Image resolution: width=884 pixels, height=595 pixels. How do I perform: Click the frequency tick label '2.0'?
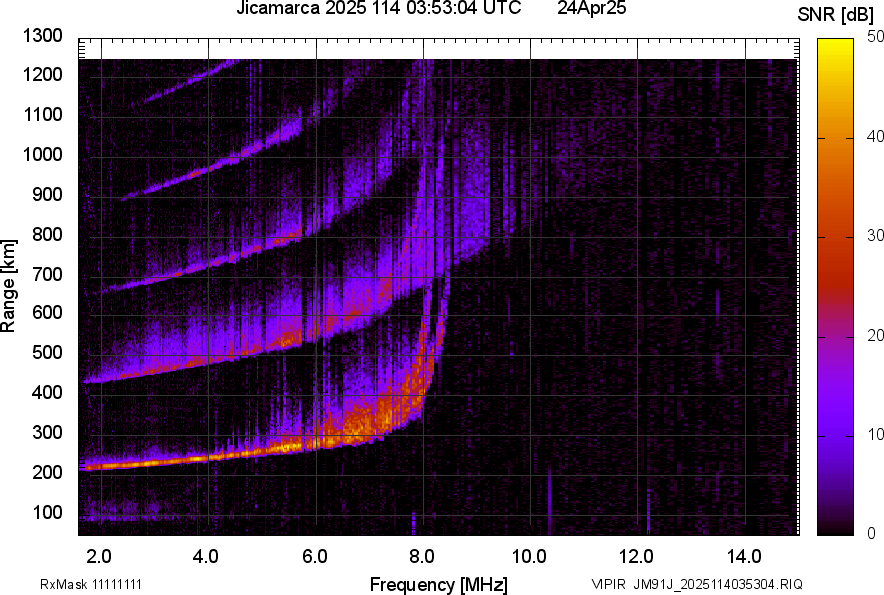pyautogui.click(x=99, y=557)
